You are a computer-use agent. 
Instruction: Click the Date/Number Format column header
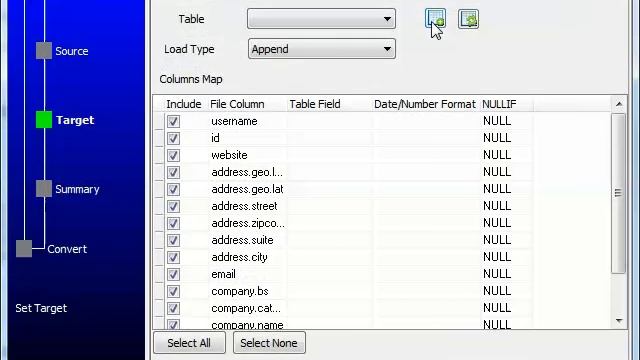425,104
